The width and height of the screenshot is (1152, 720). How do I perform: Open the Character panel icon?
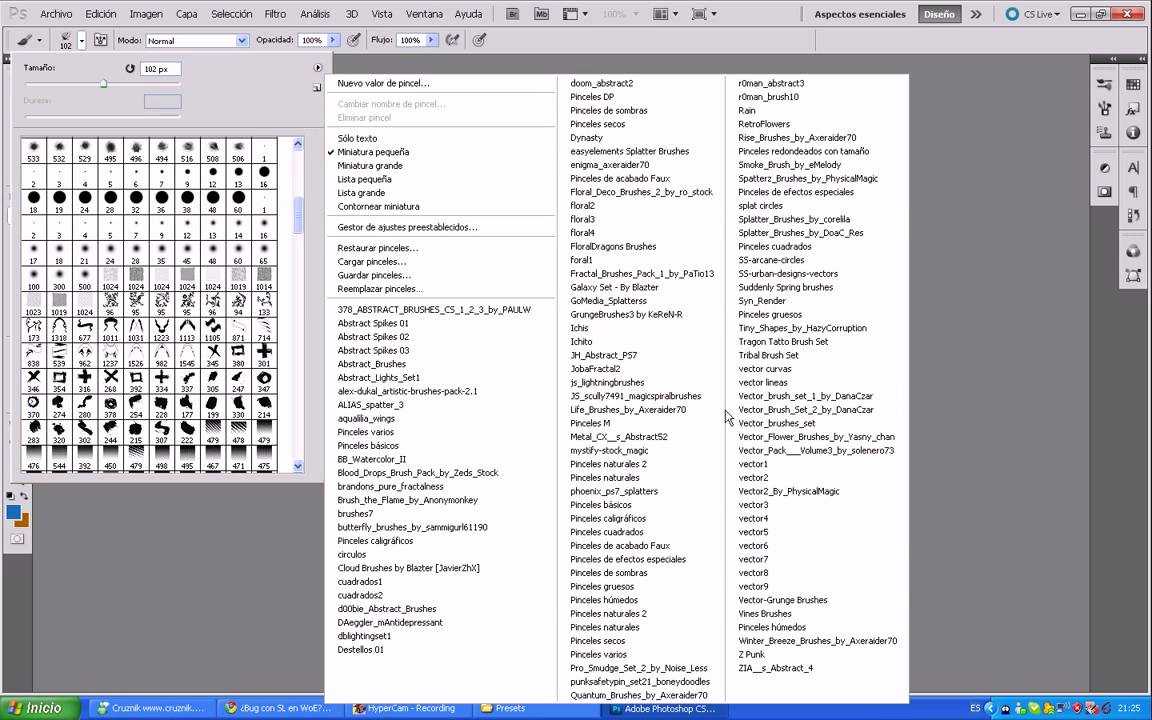click(1133, 168)
